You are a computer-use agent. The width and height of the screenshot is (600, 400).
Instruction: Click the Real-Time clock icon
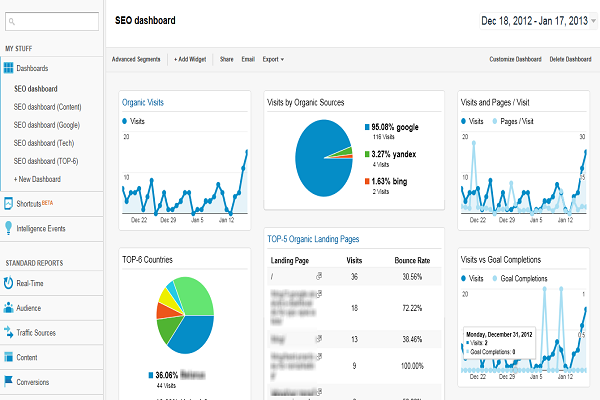click(8, 283)
